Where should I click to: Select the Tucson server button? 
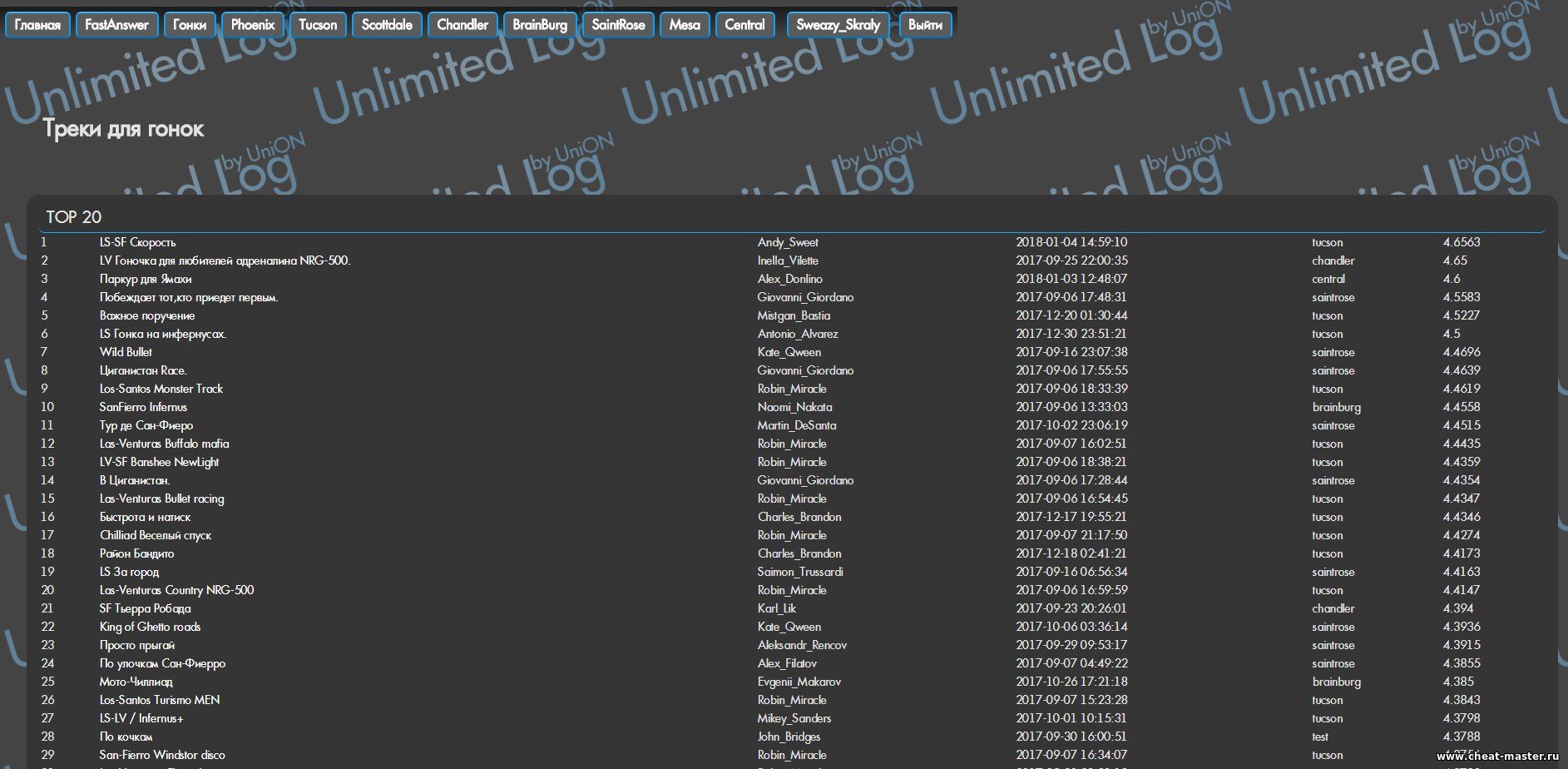[x=318, y=25]
